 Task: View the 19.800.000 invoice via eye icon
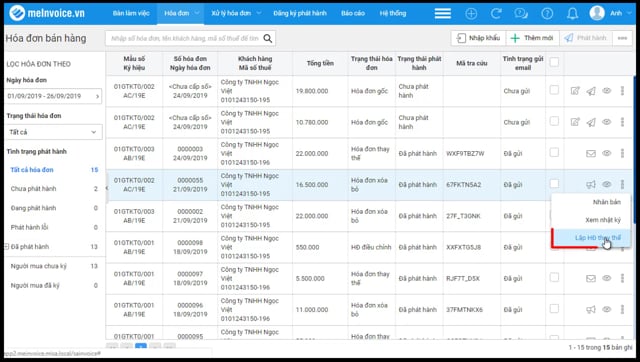[607, 91]
